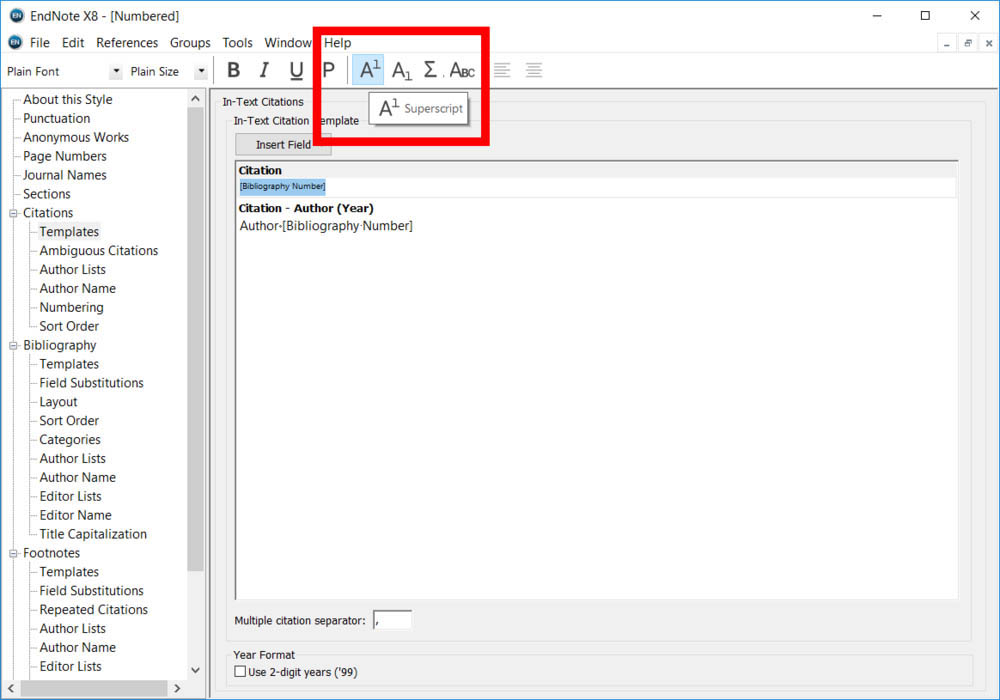Click the Underline formatting icon

pyautogui.click(x=296, y=70)
